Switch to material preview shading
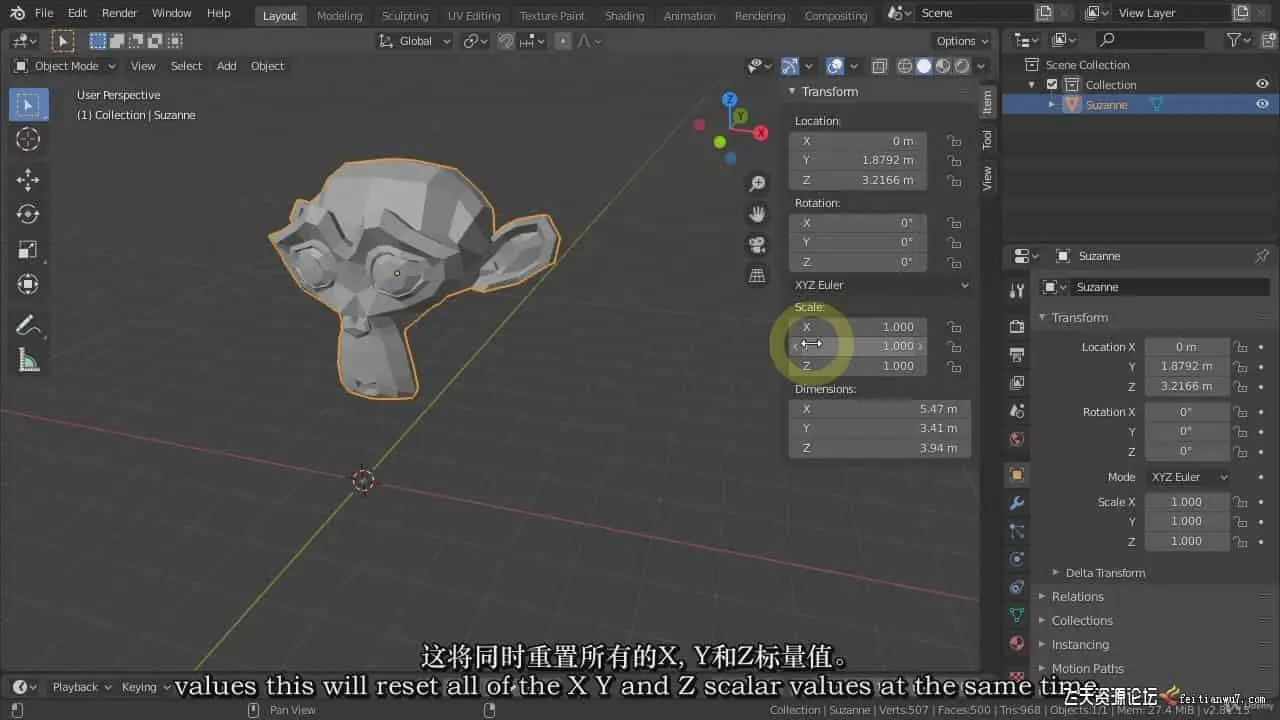 [943, 66]
